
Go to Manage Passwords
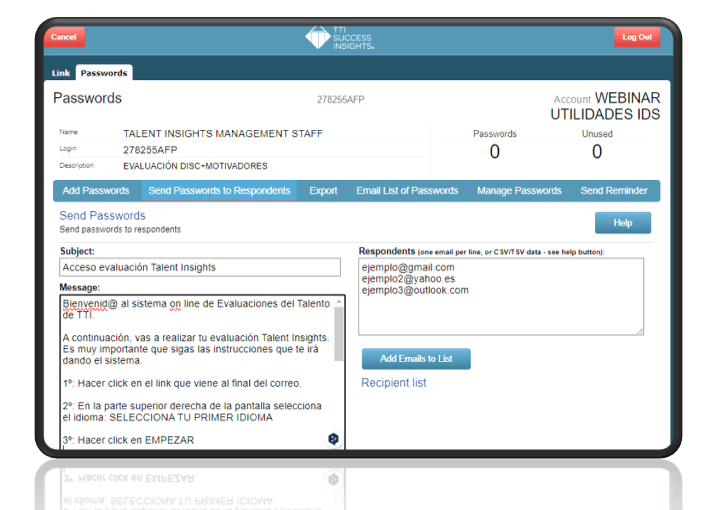(519, 191)
